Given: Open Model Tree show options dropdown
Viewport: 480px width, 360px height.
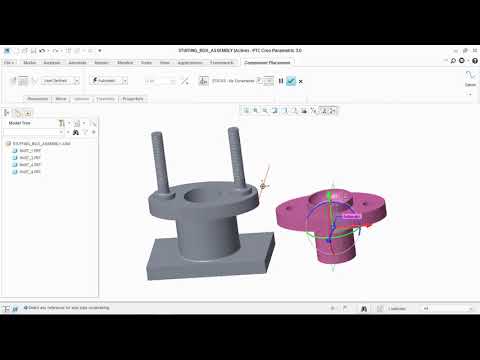Looking at the screenshot, I should [79, 123].
